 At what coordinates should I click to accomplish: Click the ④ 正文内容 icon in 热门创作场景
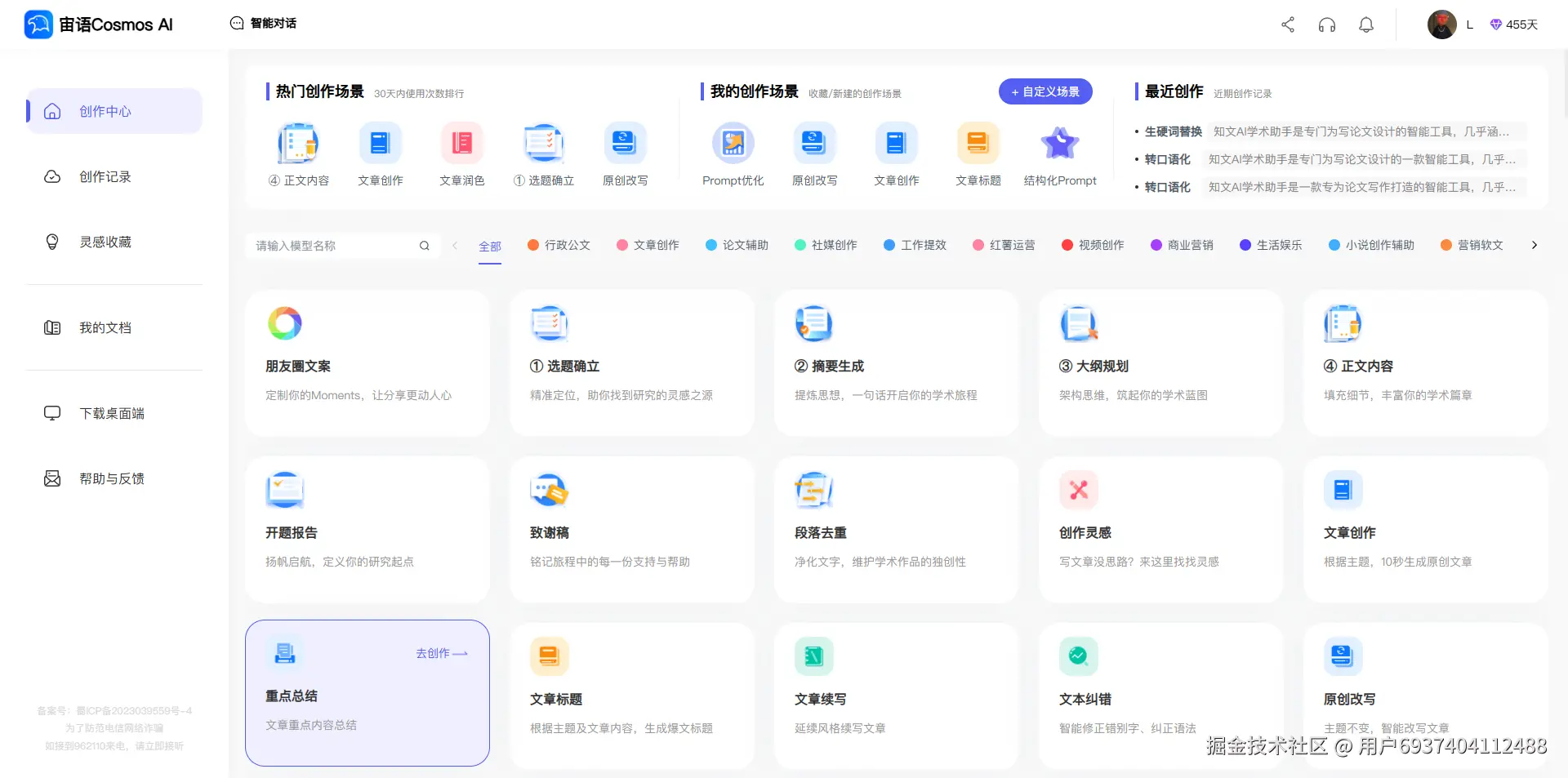tap(298, 144)
